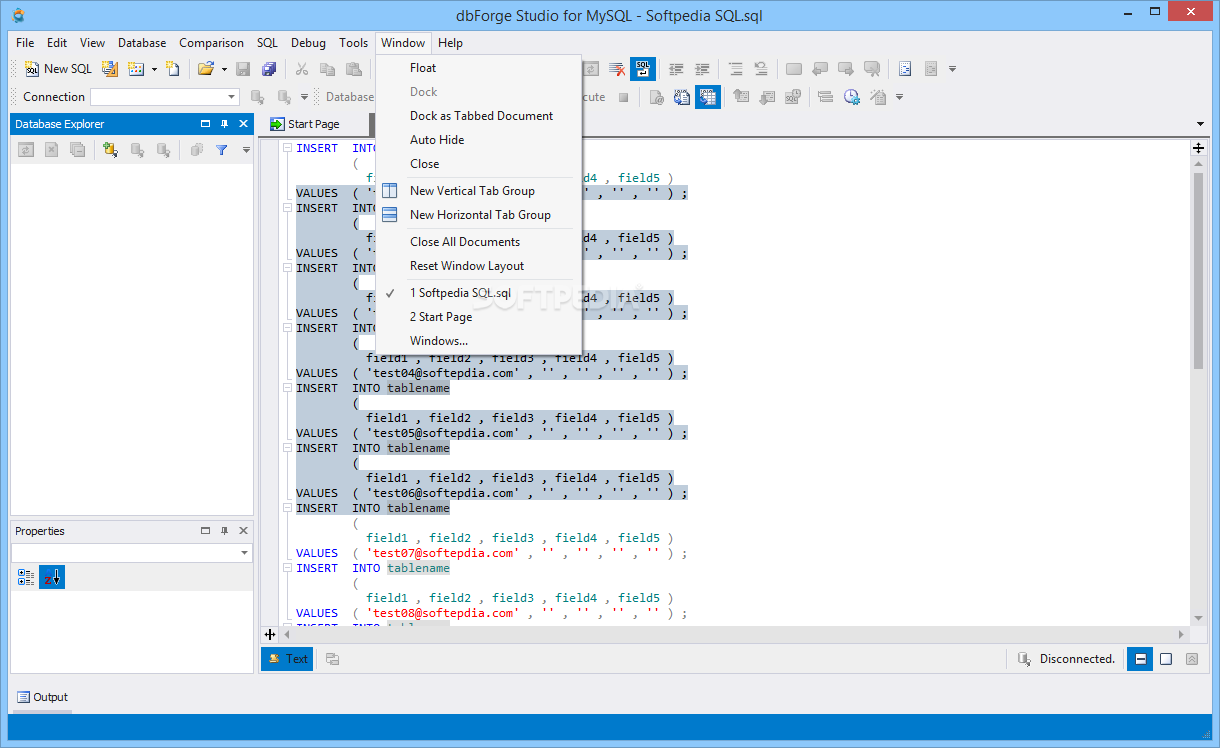Screen dimensions: 1220x748
Task: Click the clear bookmarks icon
Action: pos(872,69)
